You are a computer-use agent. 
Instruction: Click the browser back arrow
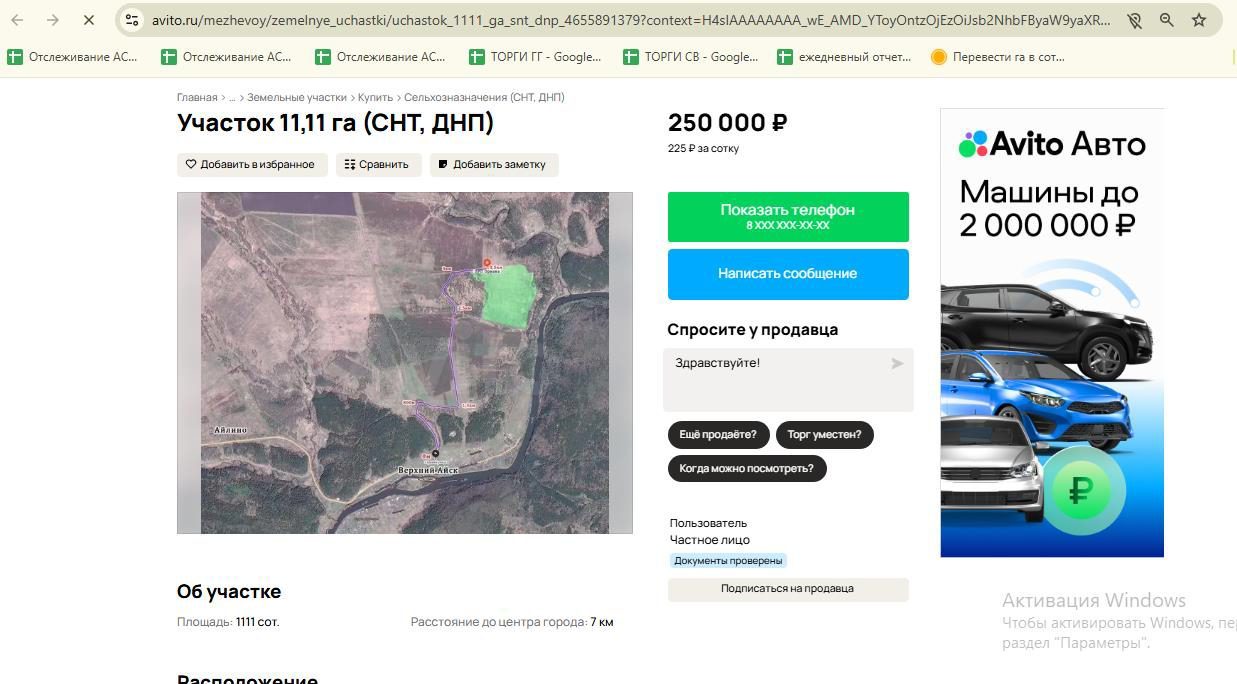click(17, 20)
